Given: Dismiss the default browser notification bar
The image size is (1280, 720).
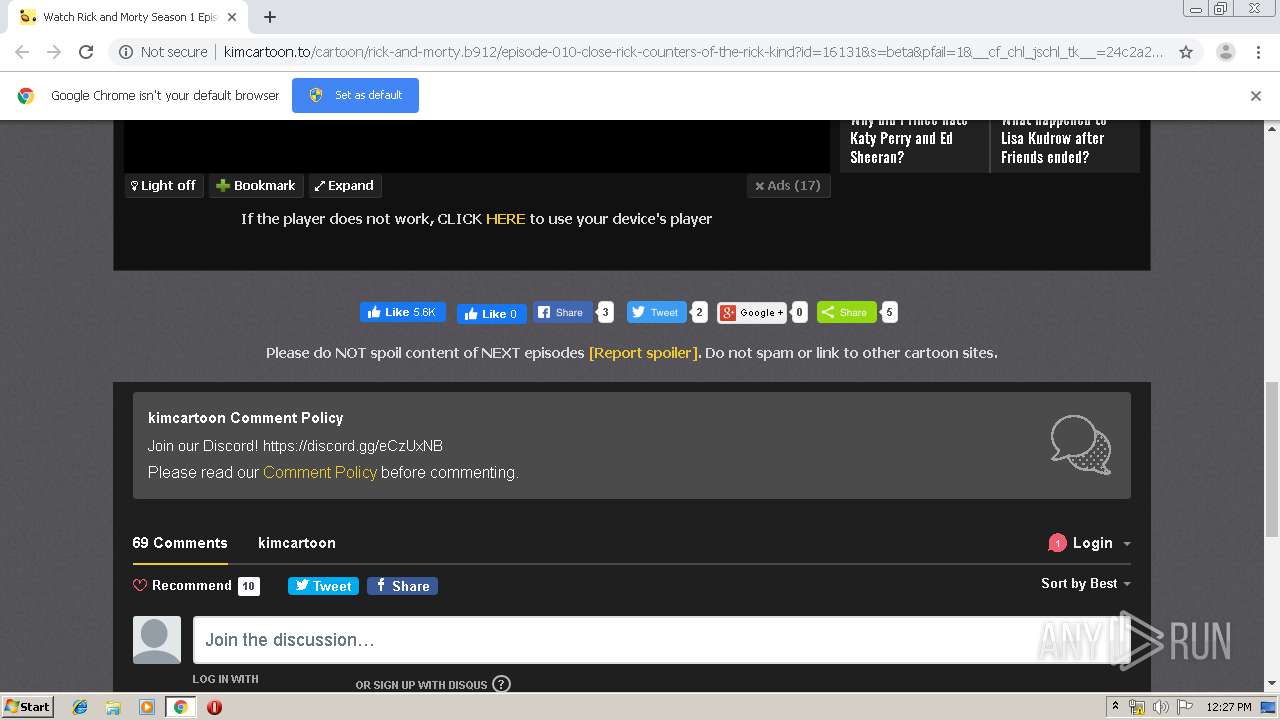Looking at the screenshot, I should click(1256, 96).
